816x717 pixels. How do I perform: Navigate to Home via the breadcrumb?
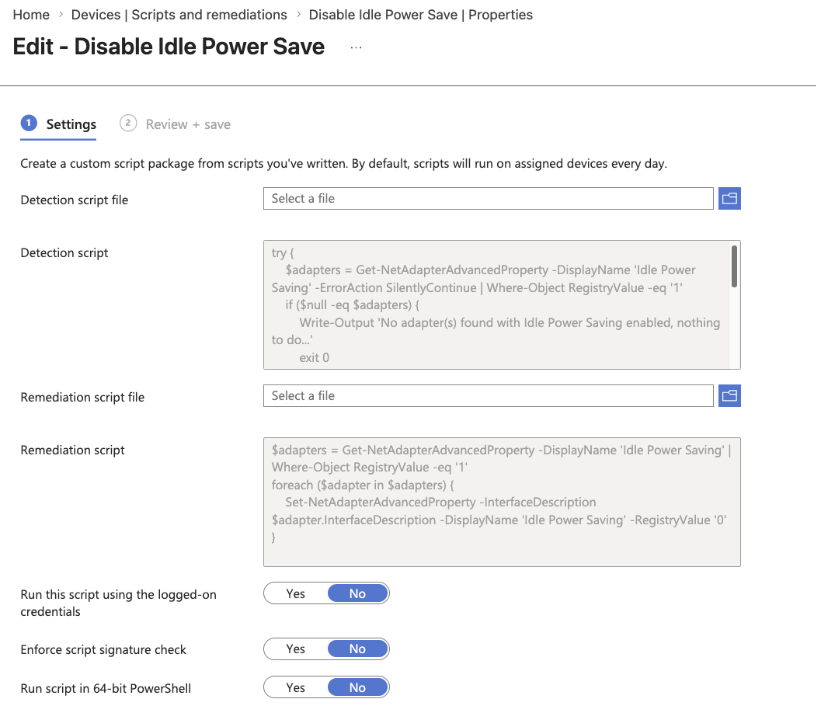click(x=30, y=14)
